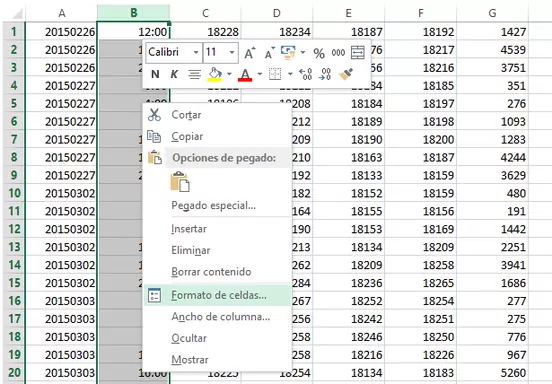
Task: Click the increase decimal places icon
Action: point(306,74)
